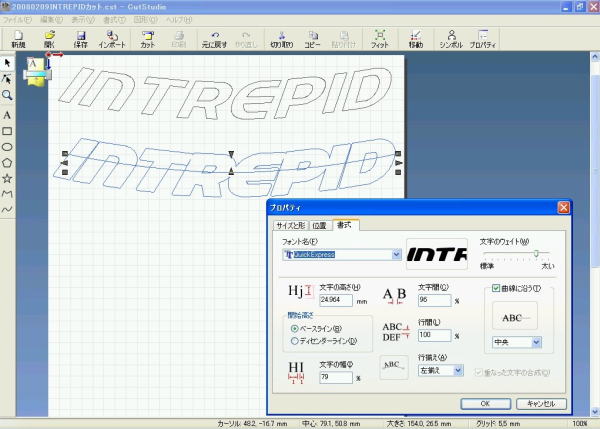
Task: Open the ファイル menu
Action: 17,20
